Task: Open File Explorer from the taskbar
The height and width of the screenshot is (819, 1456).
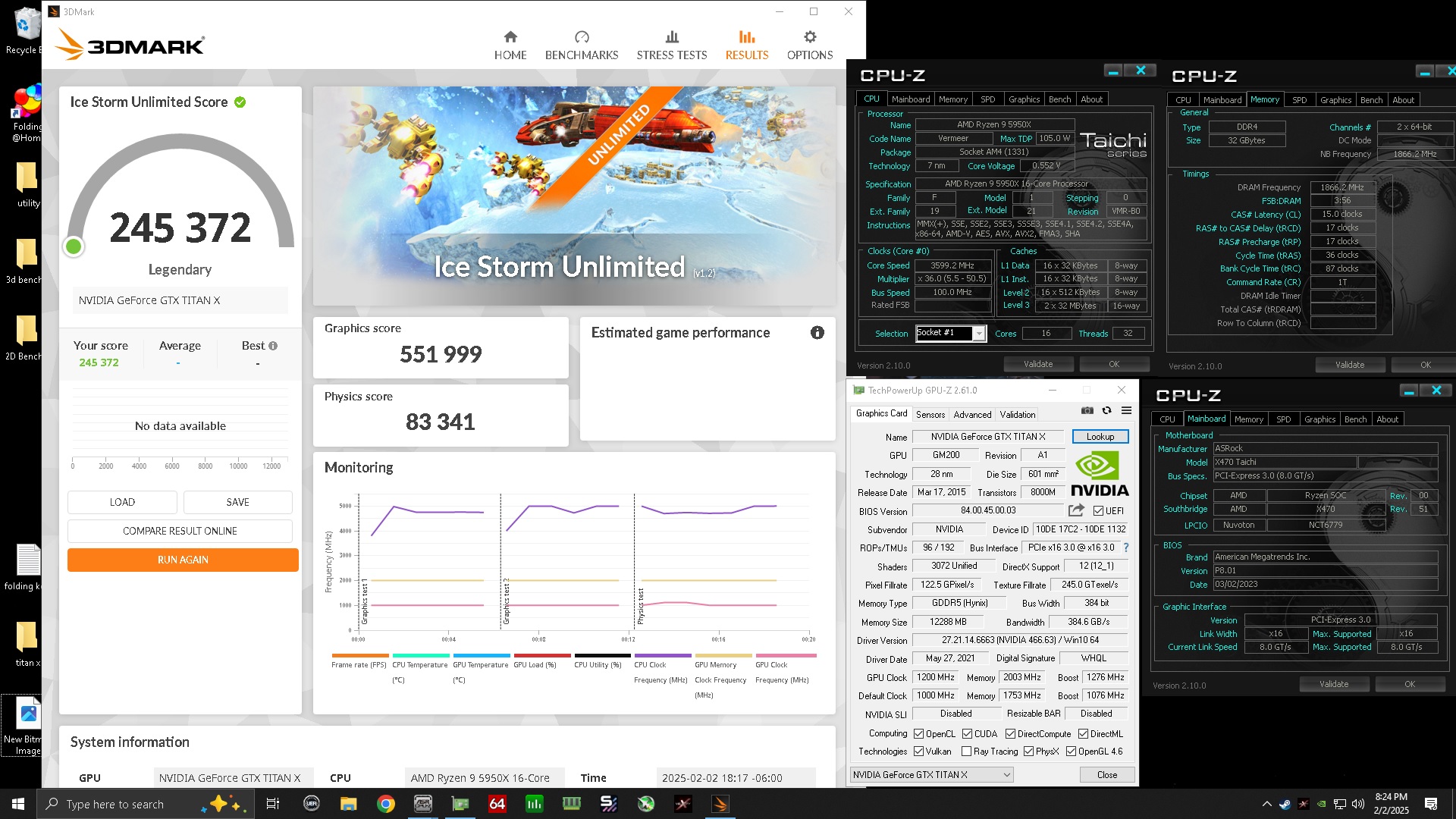Action: (x=348, y=804)
